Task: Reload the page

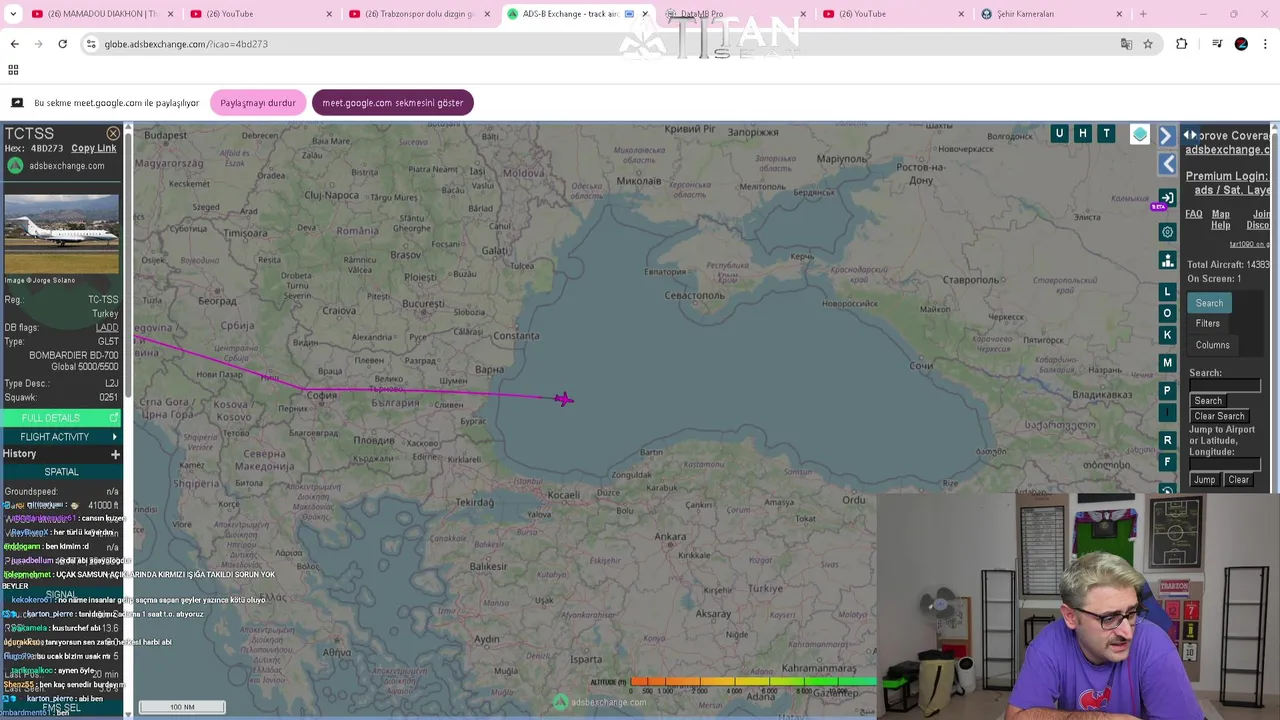Action: [62, 44]
